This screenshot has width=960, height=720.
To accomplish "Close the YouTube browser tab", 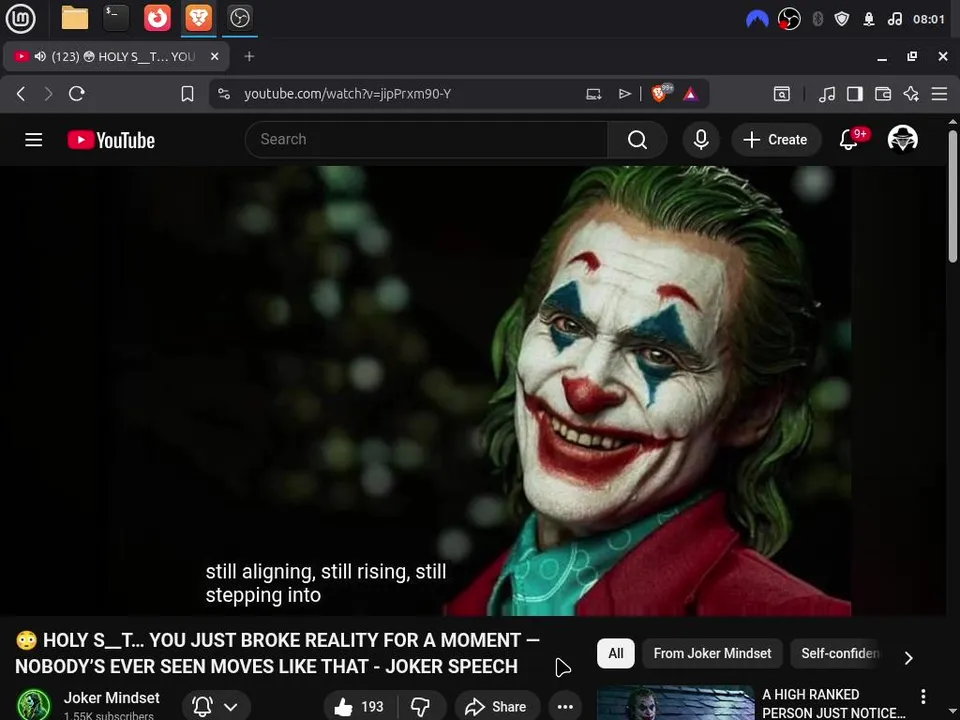I will click(214, 56).
